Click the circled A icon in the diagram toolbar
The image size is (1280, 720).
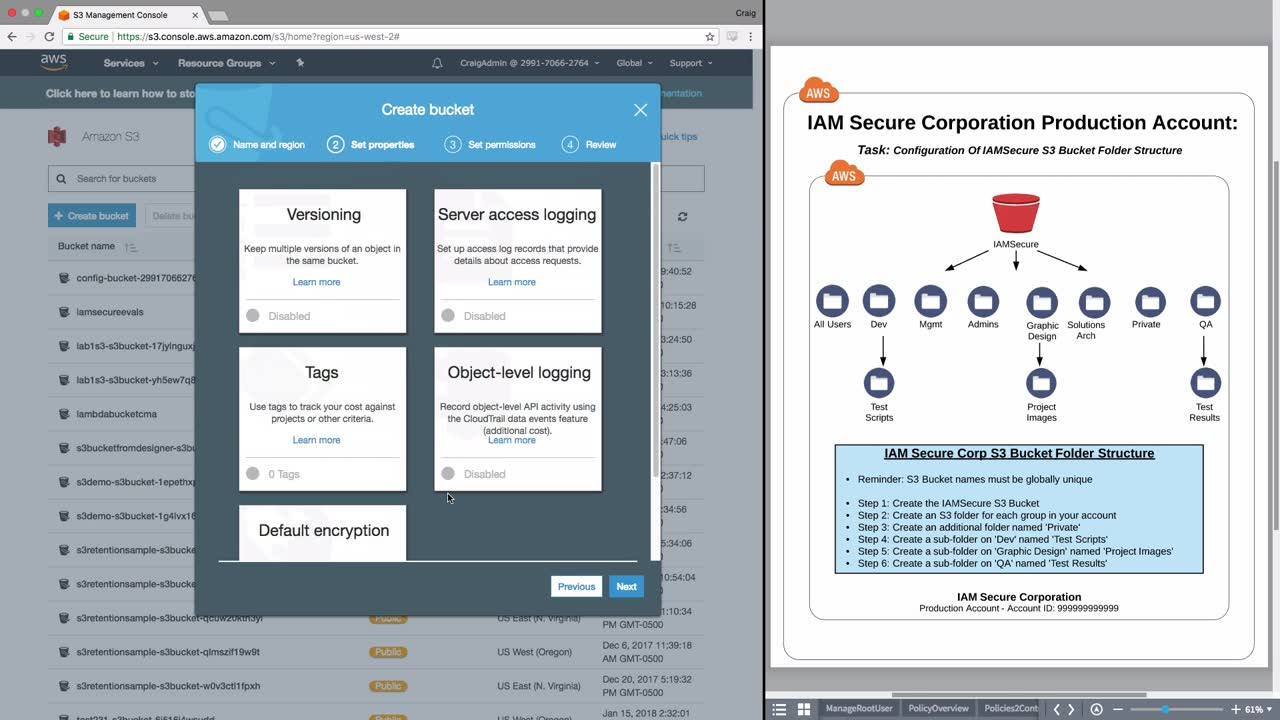point(1096,709)
